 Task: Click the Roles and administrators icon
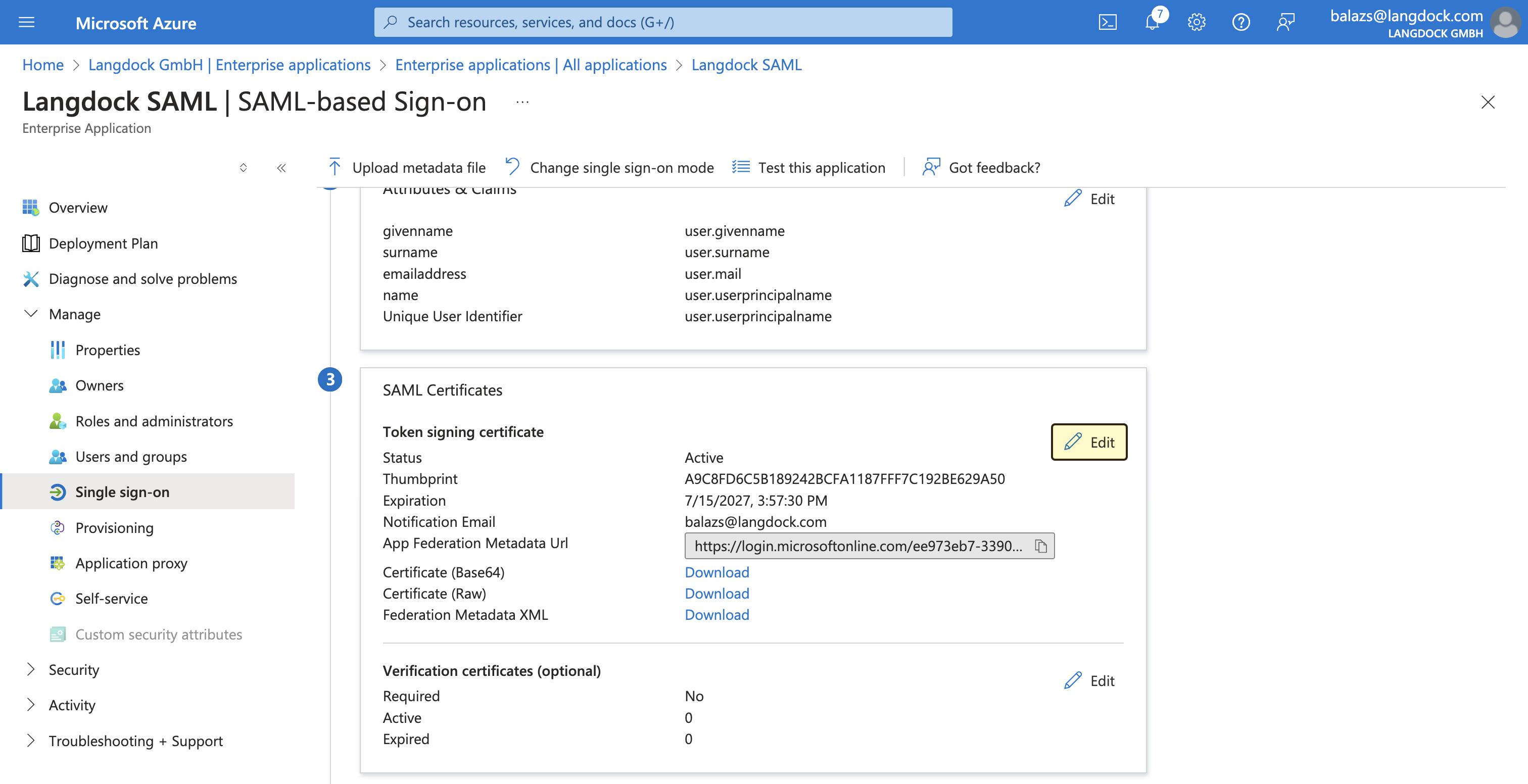click(x=58, y=421)
